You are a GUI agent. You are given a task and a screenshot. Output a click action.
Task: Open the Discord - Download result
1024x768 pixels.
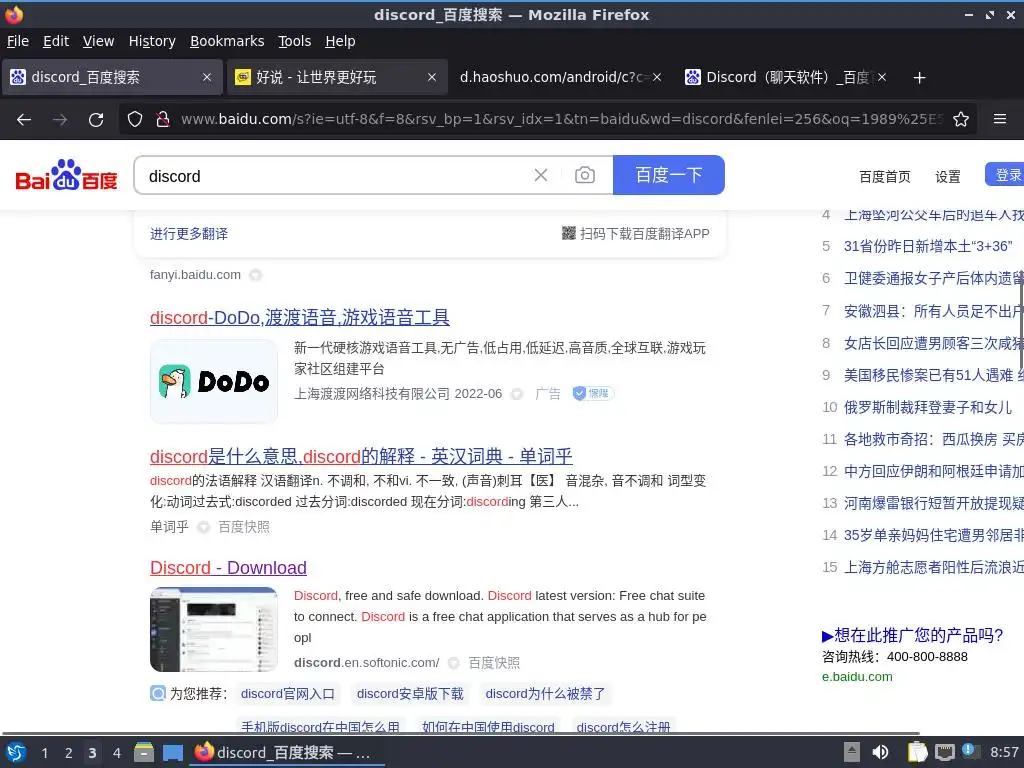[228, 568]
